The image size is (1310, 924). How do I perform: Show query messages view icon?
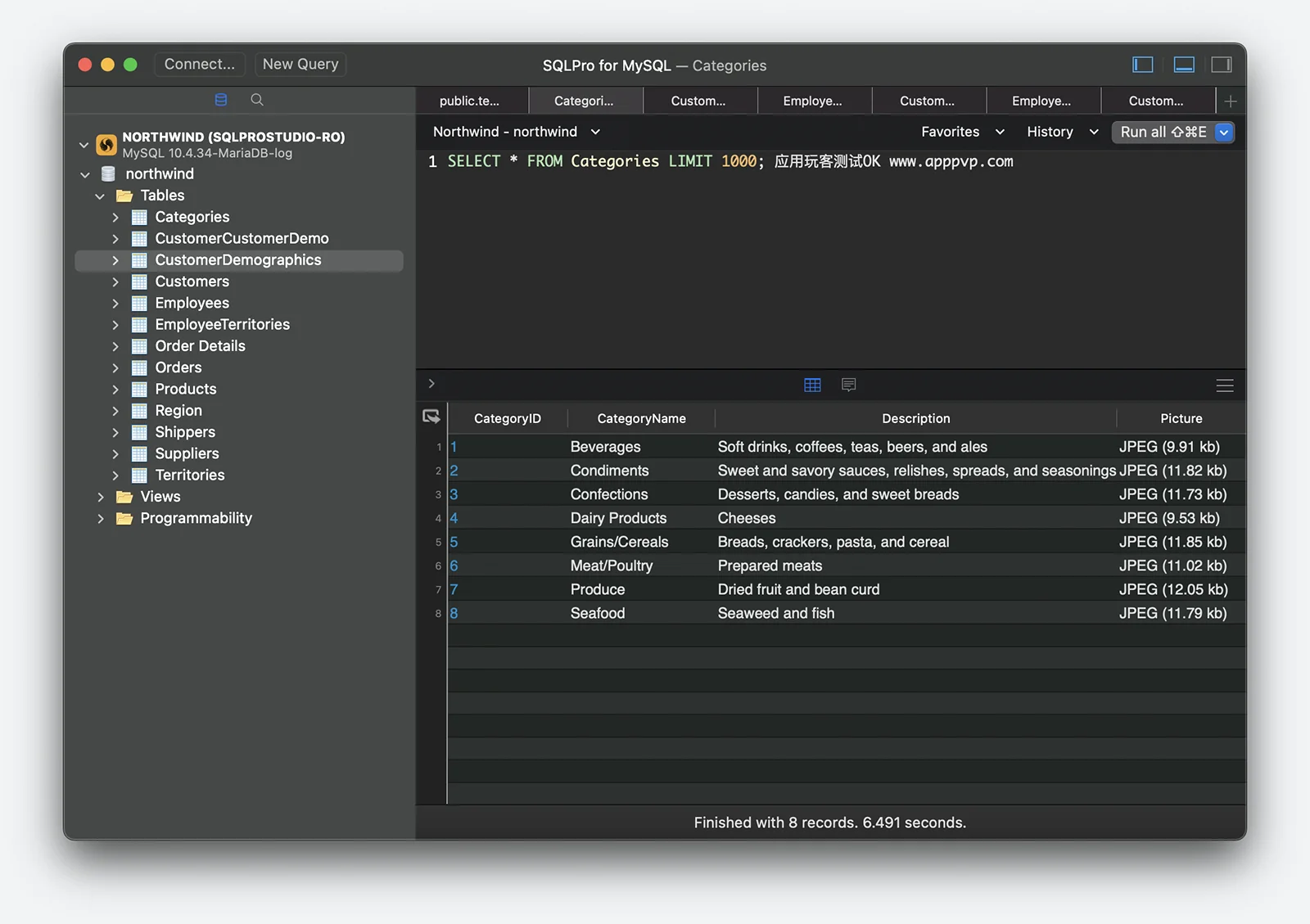(849, 385)
